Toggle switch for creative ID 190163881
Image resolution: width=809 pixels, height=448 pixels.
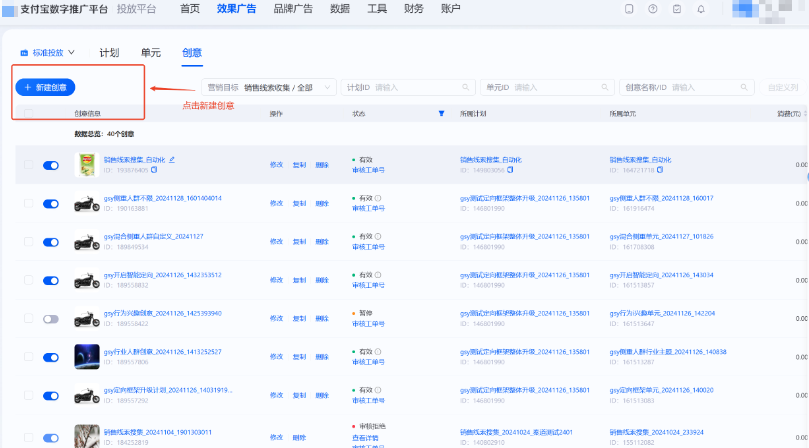[51, 204]
